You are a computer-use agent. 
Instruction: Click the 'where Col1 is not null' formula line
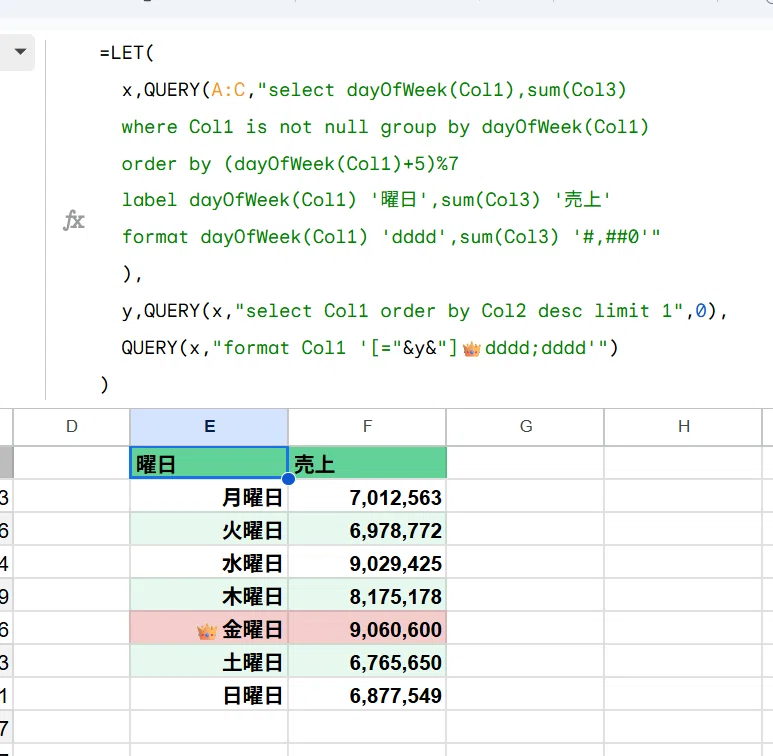click(385, 127)
